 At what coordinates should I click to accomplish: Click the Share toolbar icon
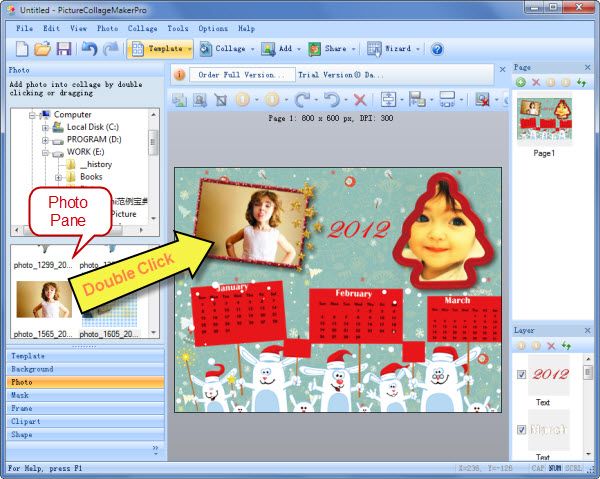[x=315, y=49]
